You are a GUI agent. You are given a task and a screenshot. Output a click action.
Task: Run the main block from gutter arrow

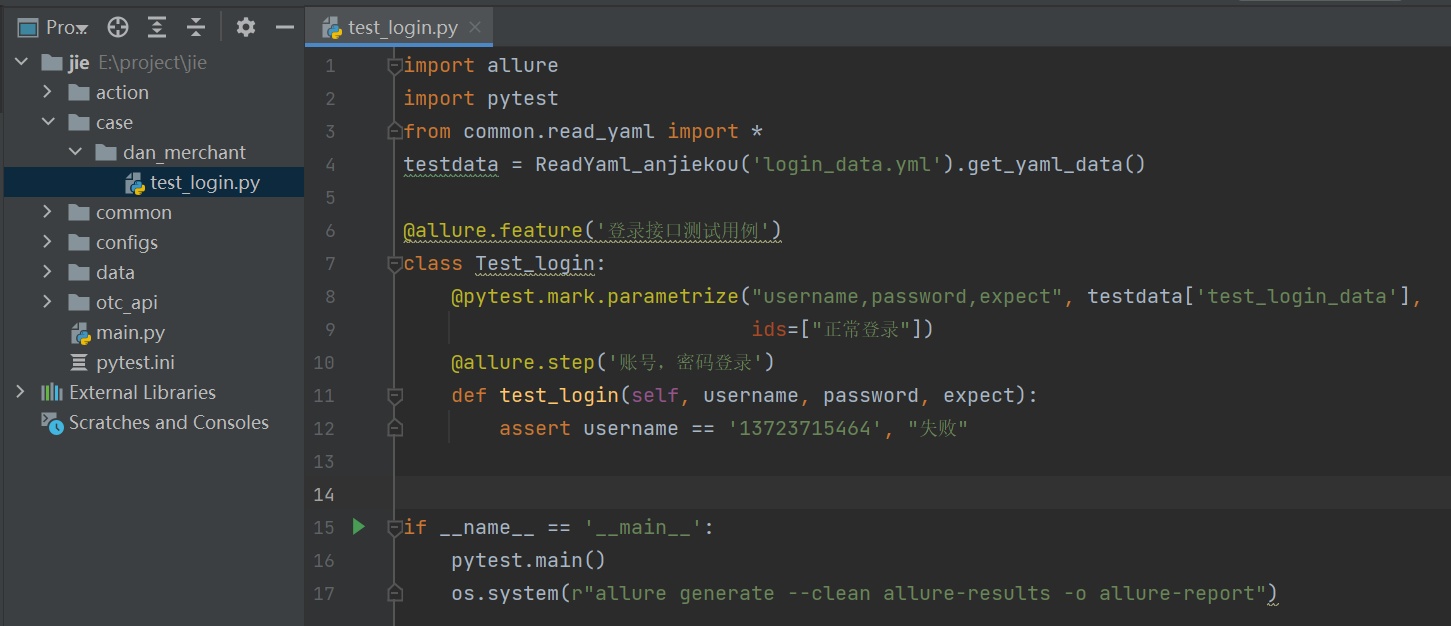coord(359,526)
